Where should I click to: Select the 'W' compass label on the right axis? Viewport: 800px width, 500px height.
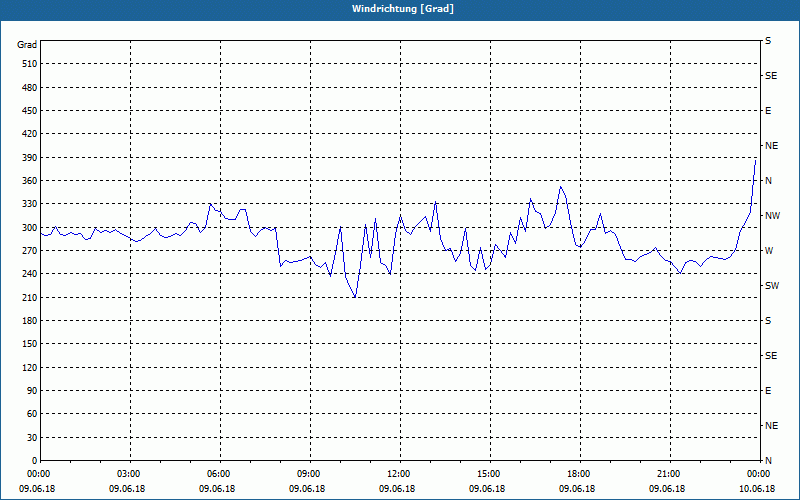click(769, 251)
